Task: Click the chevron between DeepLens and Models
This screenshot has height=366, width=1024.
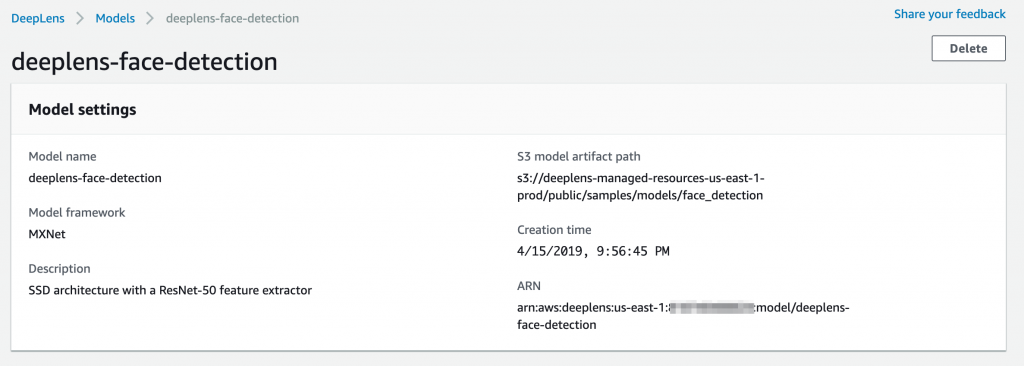Action: point(80,18)
